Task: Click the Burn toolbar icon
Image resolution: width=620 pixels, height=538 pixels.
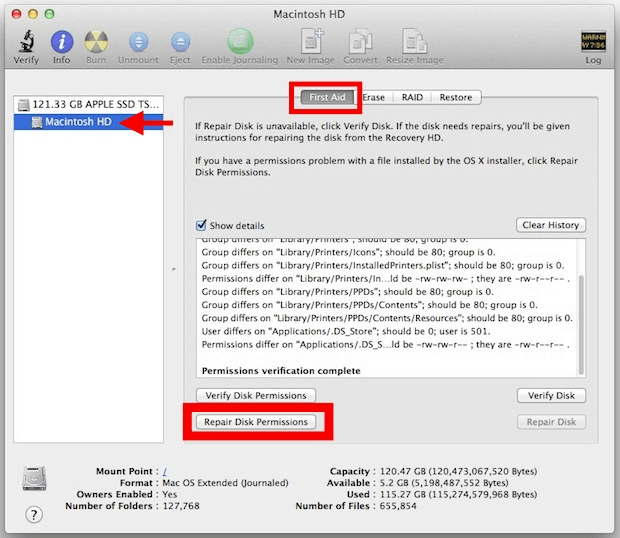Action: pos(96,42)
